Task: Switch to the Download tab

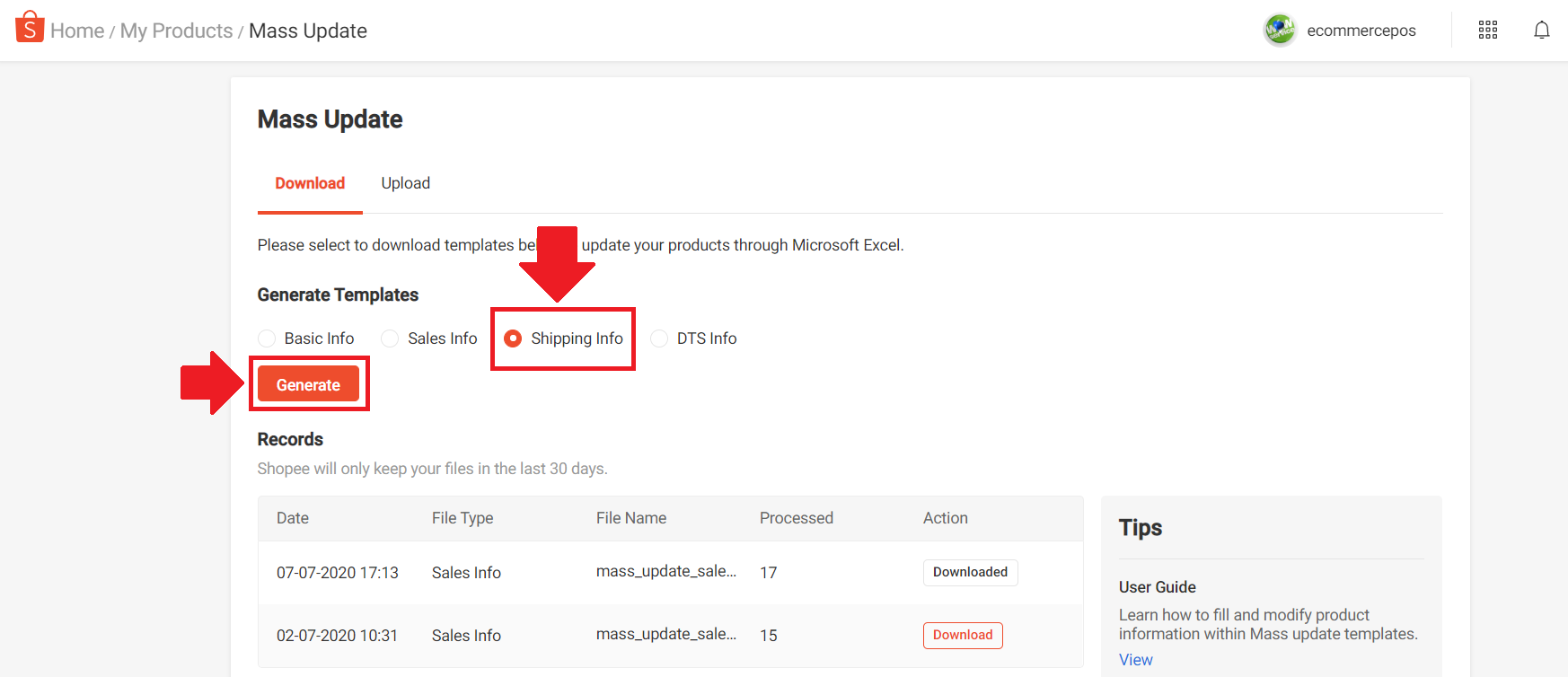Action: click(x=310, y=183)
